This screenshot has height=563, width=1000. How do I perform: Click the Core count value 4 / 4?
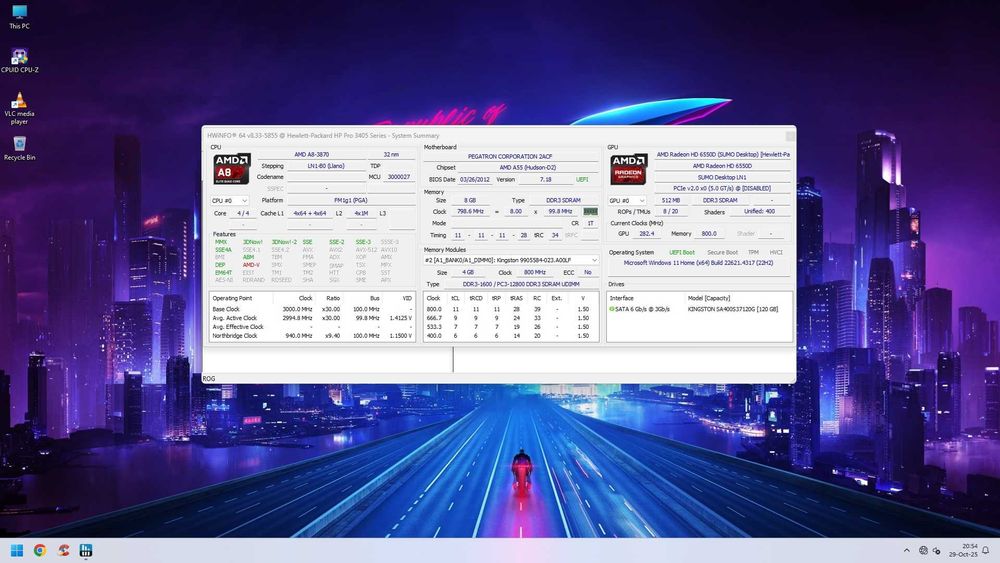click(243, 214)
